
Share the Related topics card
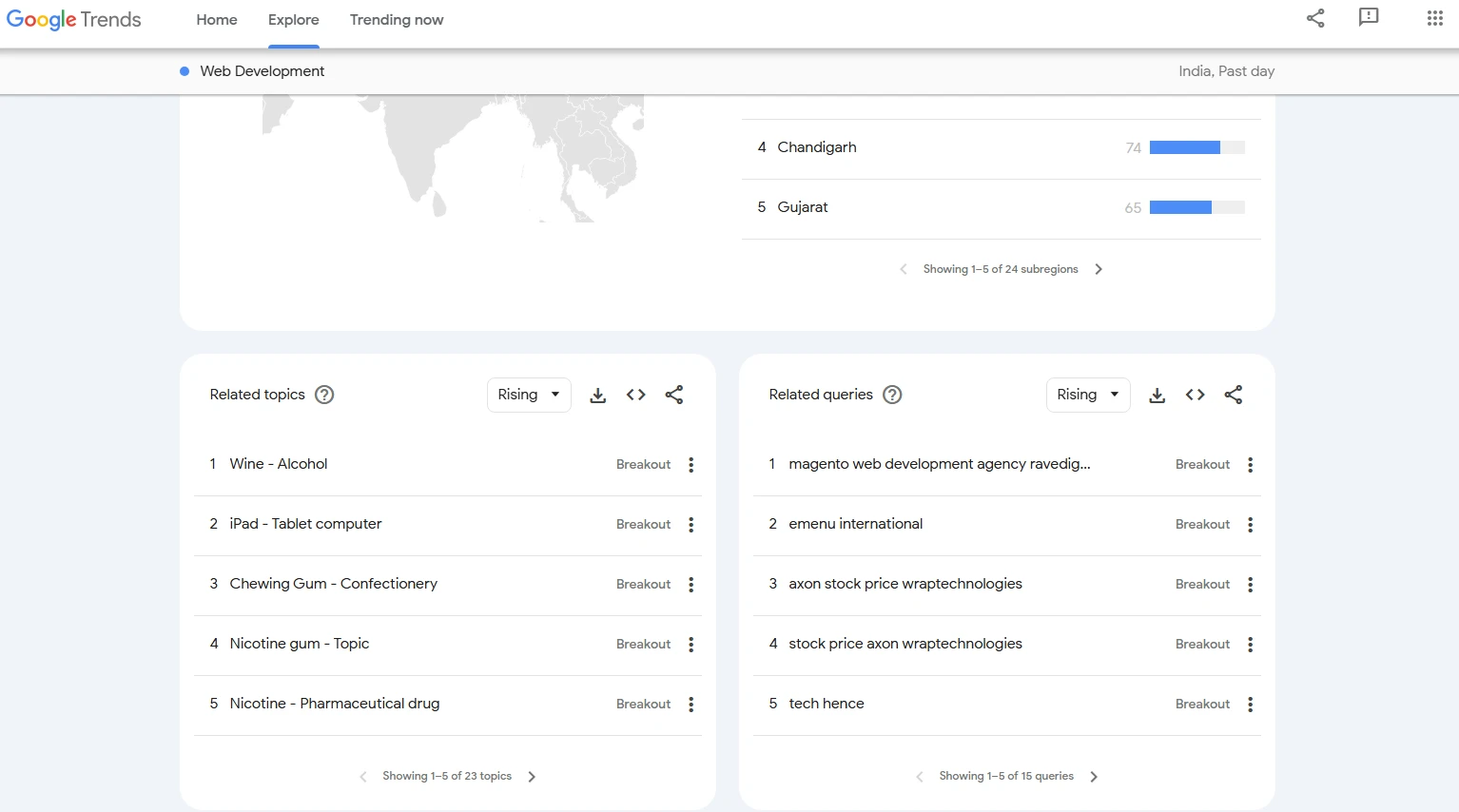674,395
